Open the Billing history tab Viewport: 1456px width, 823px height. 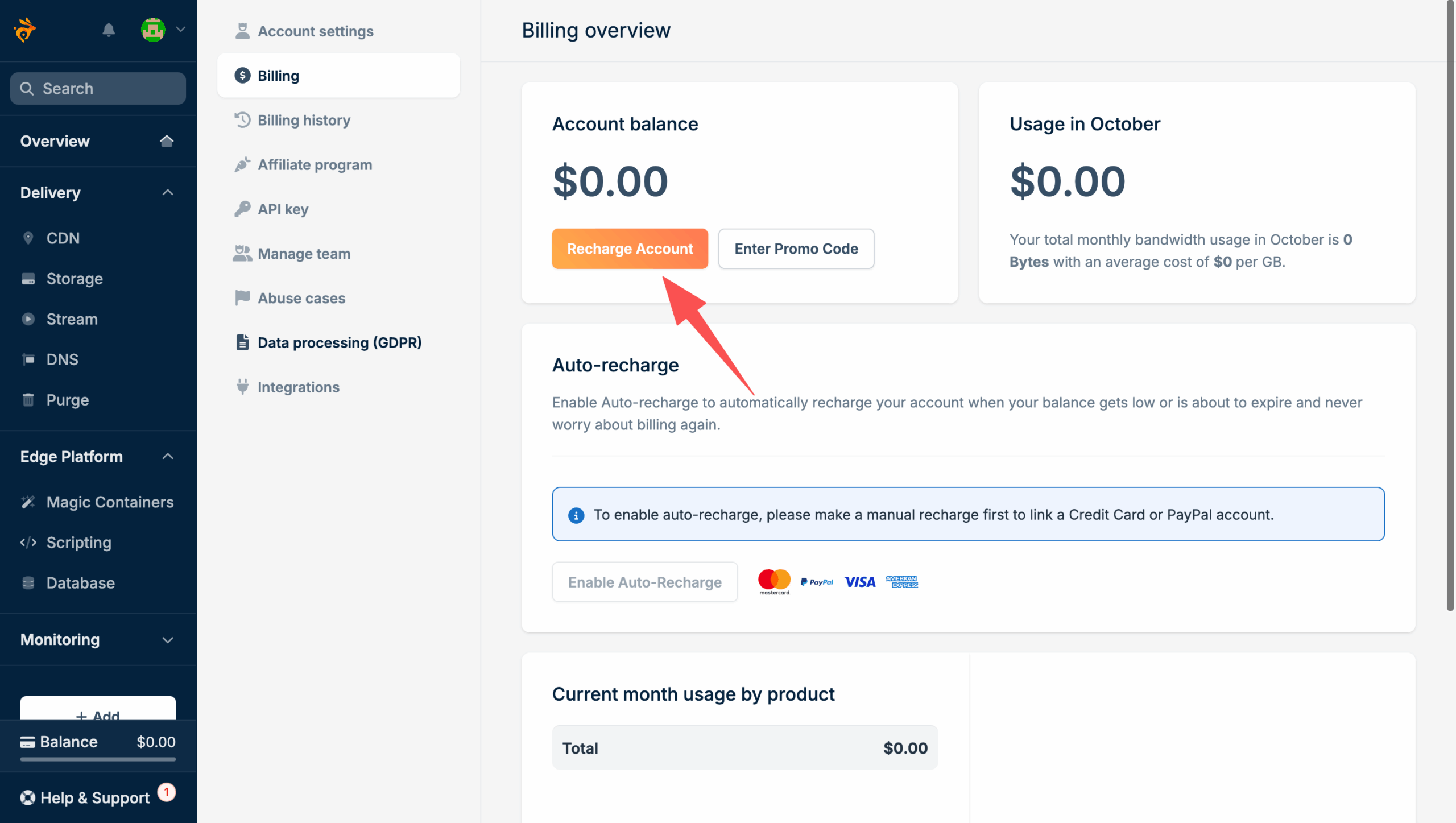[x=304, y=120]
